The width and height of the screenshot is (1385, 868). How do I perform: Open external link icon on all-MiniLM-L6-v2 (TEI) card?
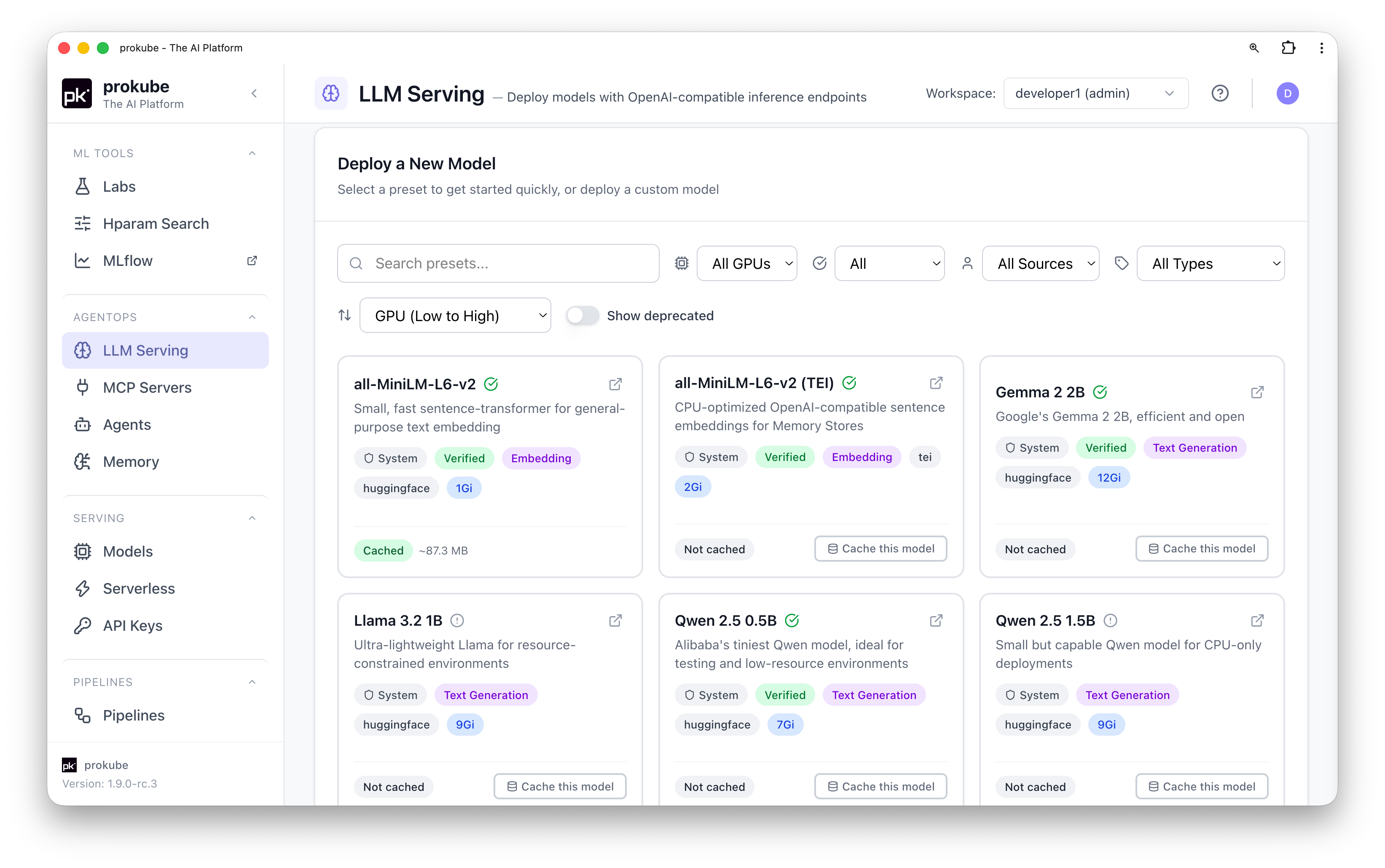[936, 383]
